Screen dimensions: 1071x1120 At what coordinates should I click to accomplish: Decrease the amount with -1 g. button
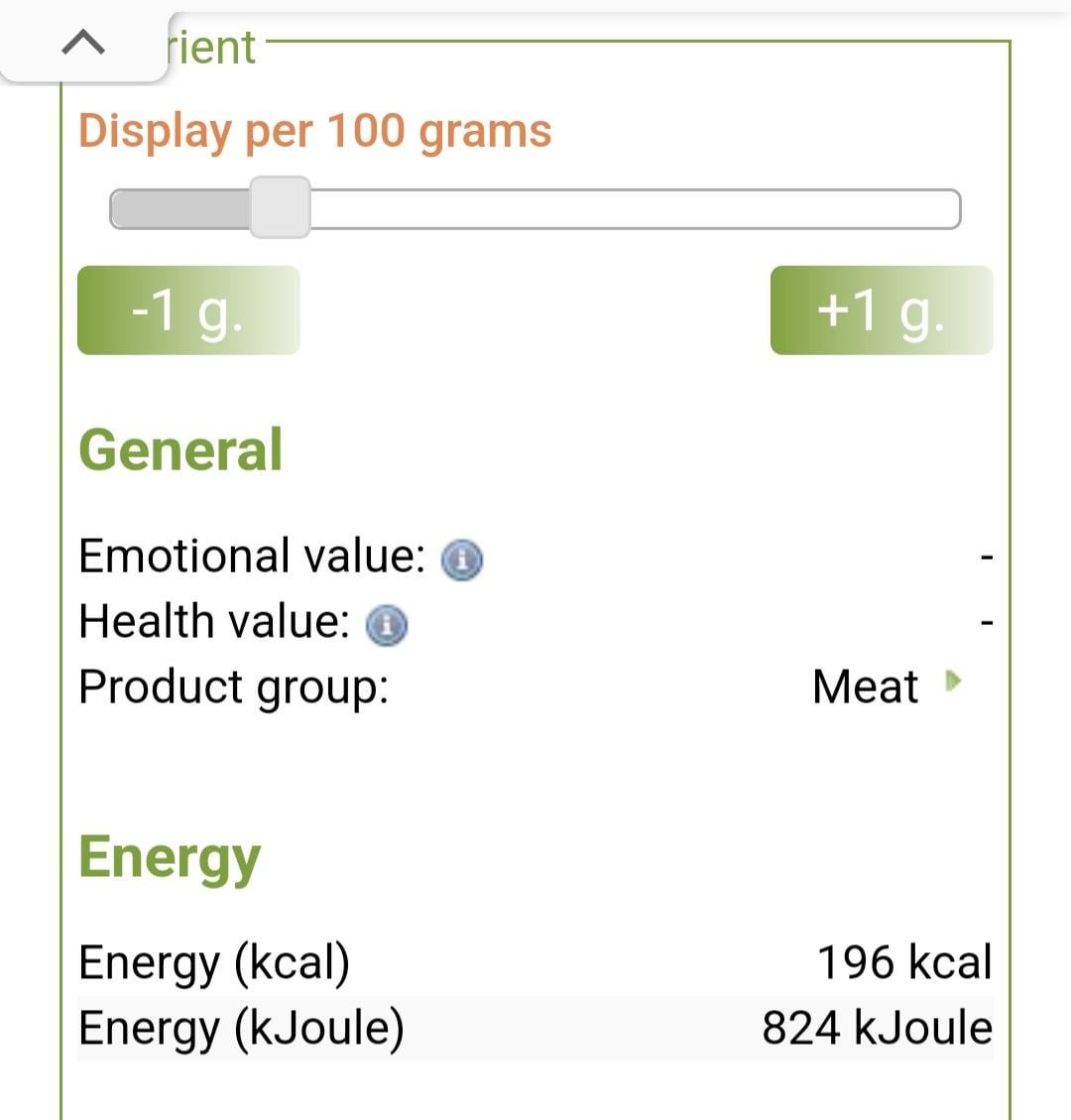click(188, 310)
